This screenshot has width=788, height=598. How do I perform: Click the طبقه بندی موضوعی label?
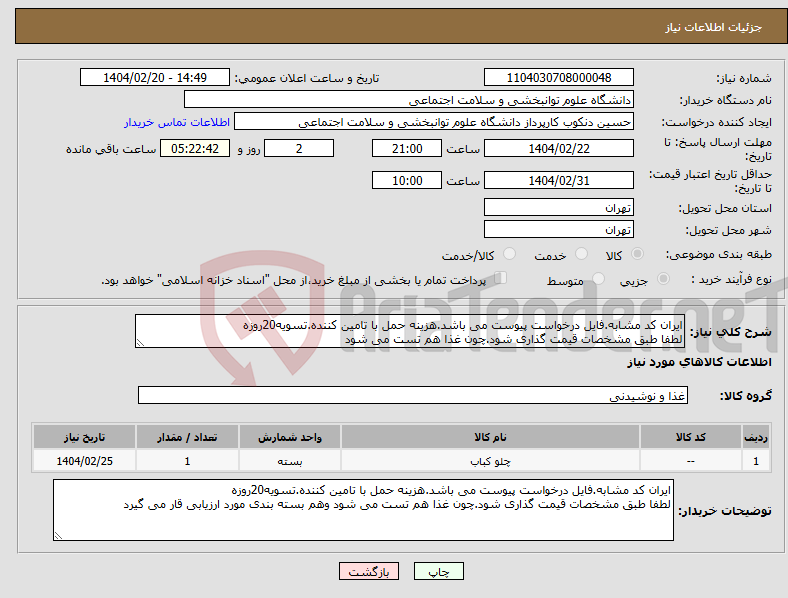719,254
